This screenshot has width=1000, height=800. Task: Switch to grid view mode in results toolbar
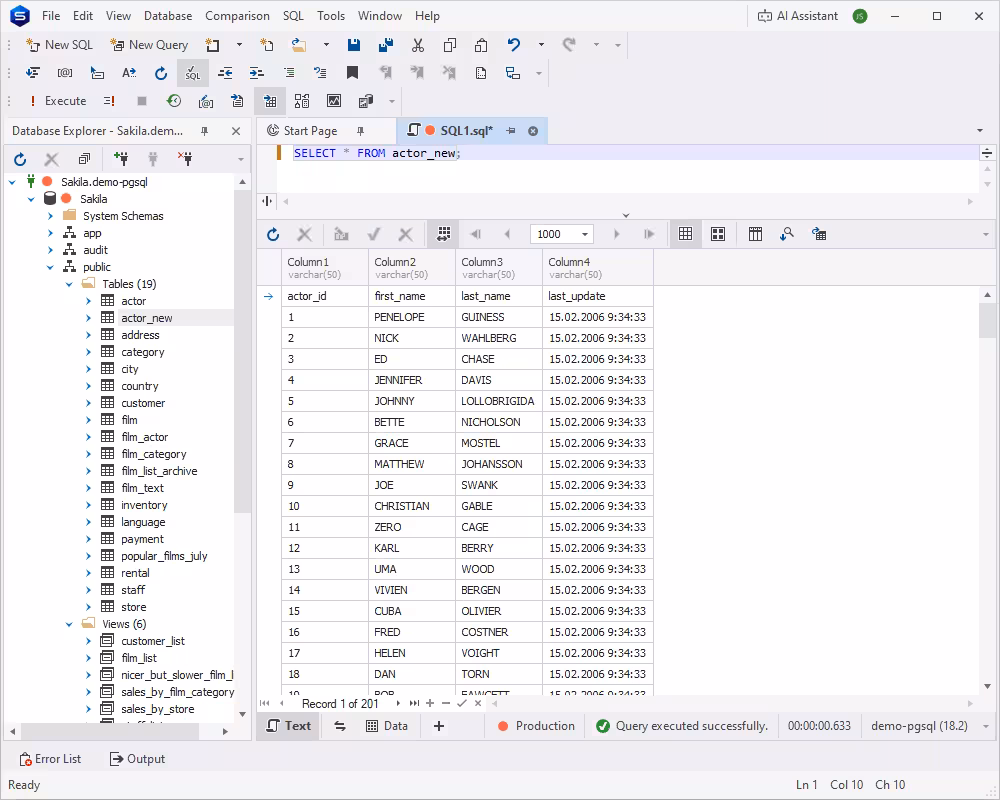pyautogui.click(x=686, y=234)
